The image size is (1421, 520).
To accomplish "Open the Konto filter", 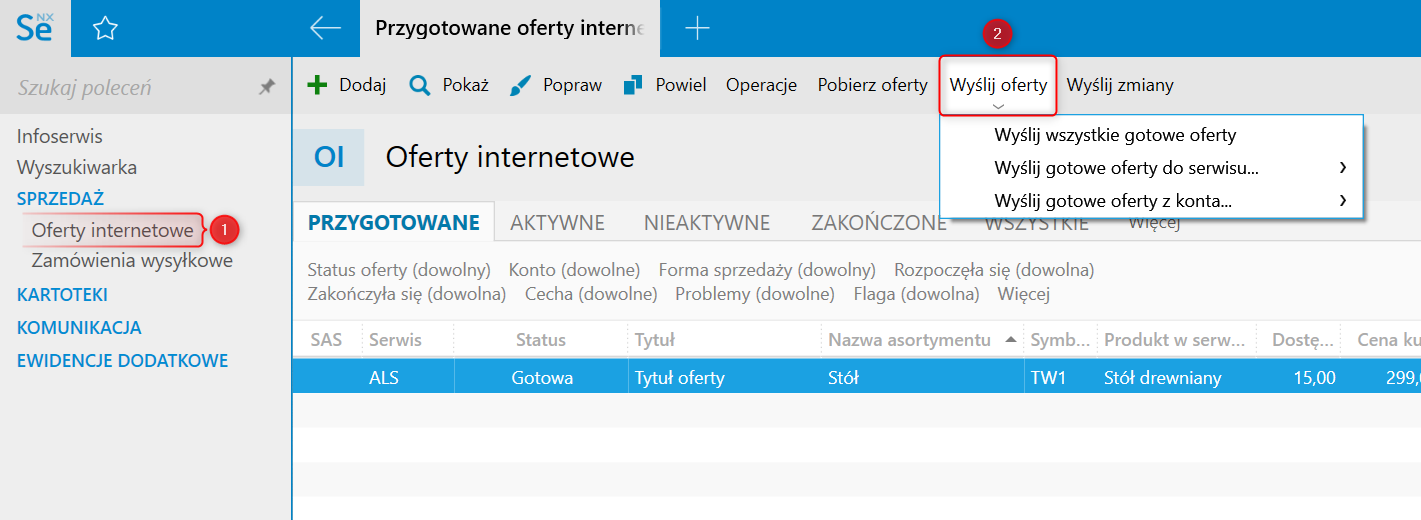I will coord(574,270).
